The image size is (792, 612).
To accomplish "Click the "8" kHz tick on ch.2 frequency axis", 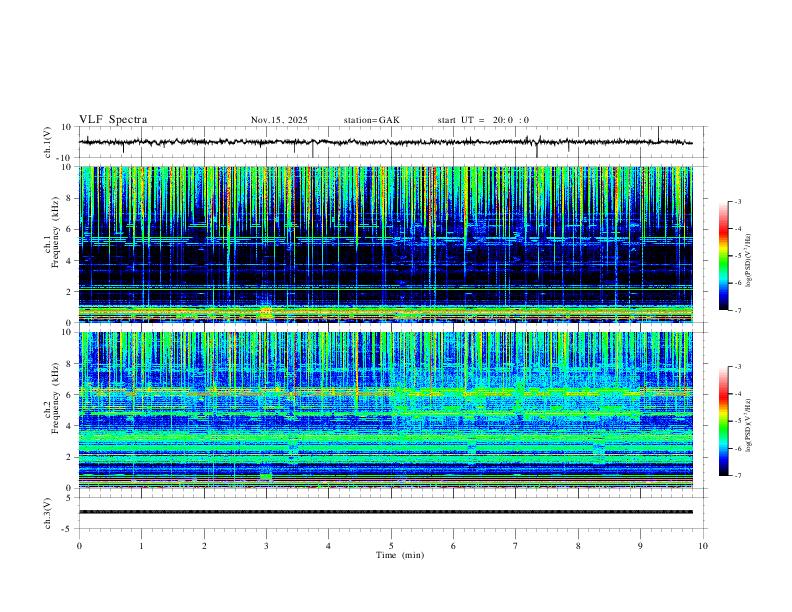I will (x=70, y=364).
